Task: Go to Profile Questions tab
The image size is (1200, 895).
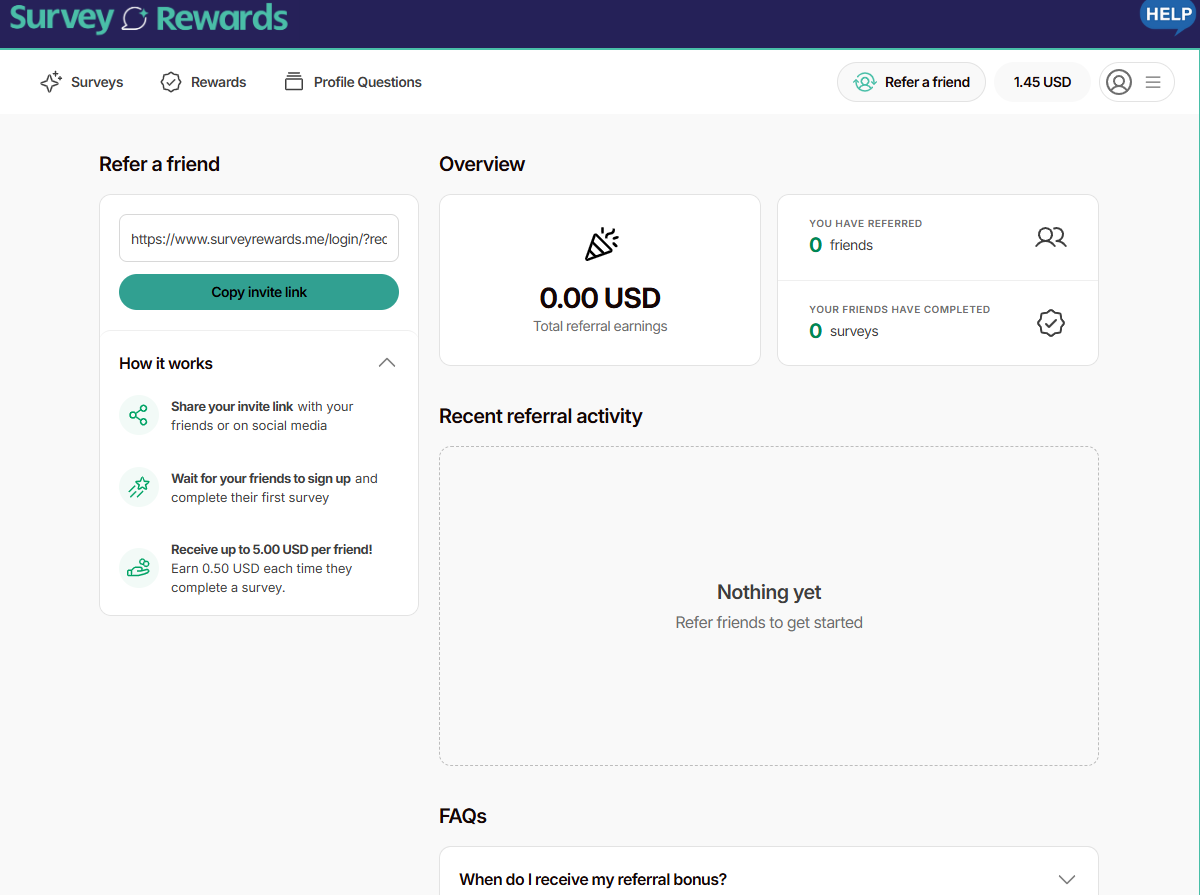Action: pos(367,82)
